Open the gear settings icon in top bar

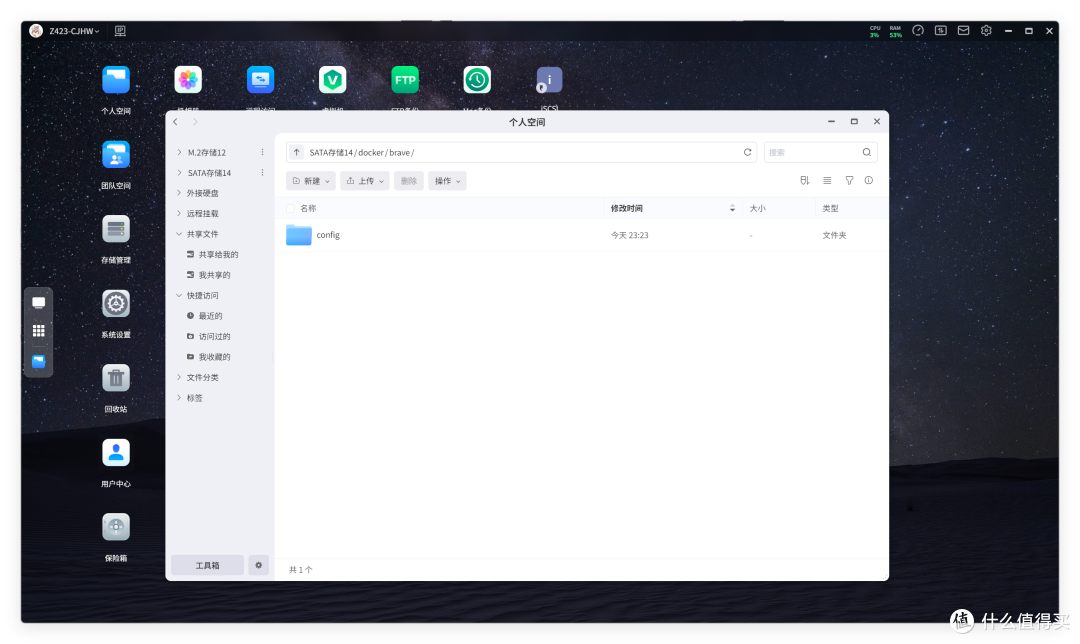click(x=986, y=31)
